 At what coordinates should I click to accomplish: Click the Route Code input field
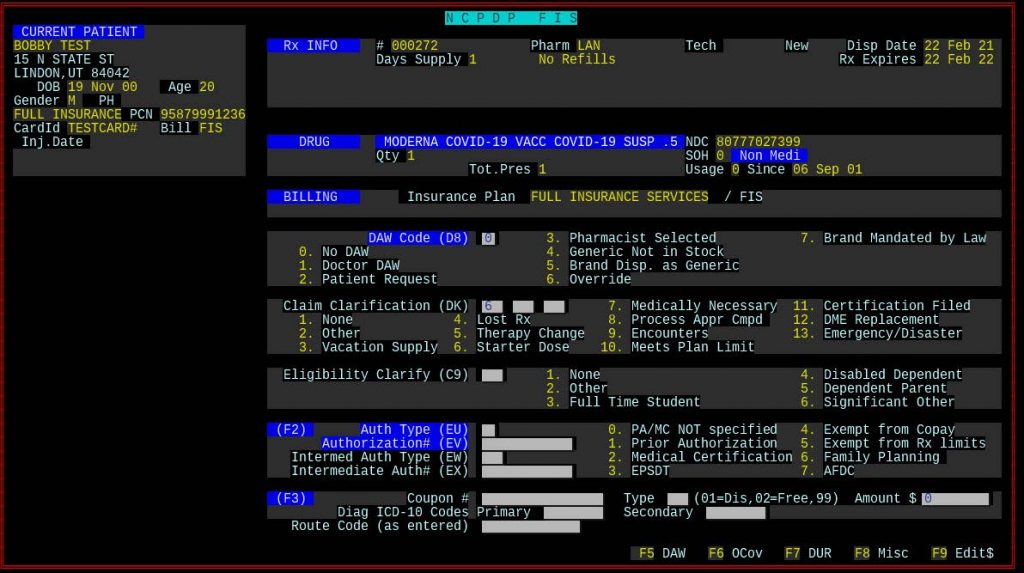pos(530,526)
